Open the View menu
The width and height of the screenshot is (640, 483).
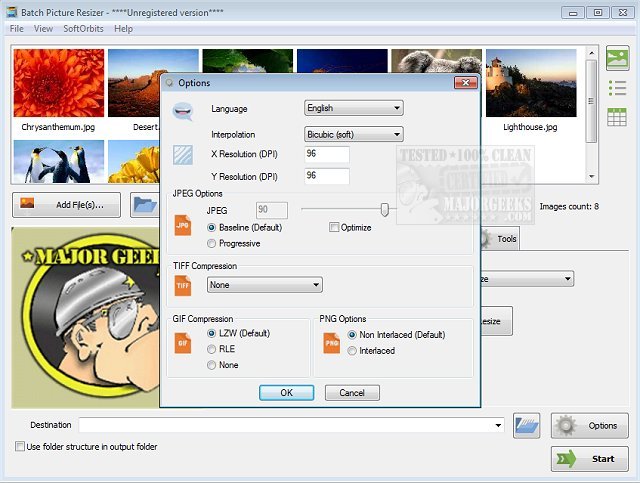43,29
